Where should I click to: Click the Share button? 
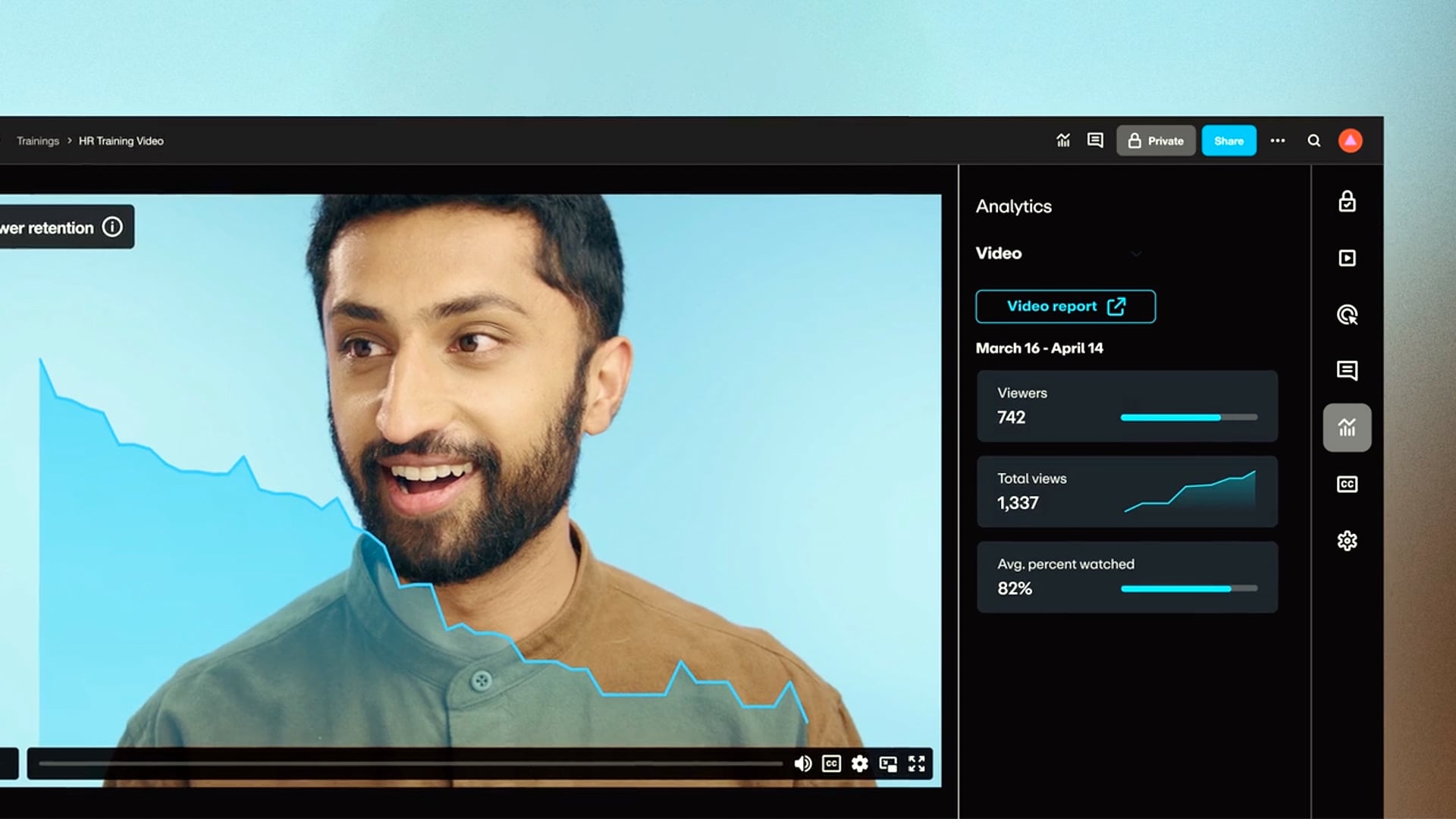pos(1228,140)
